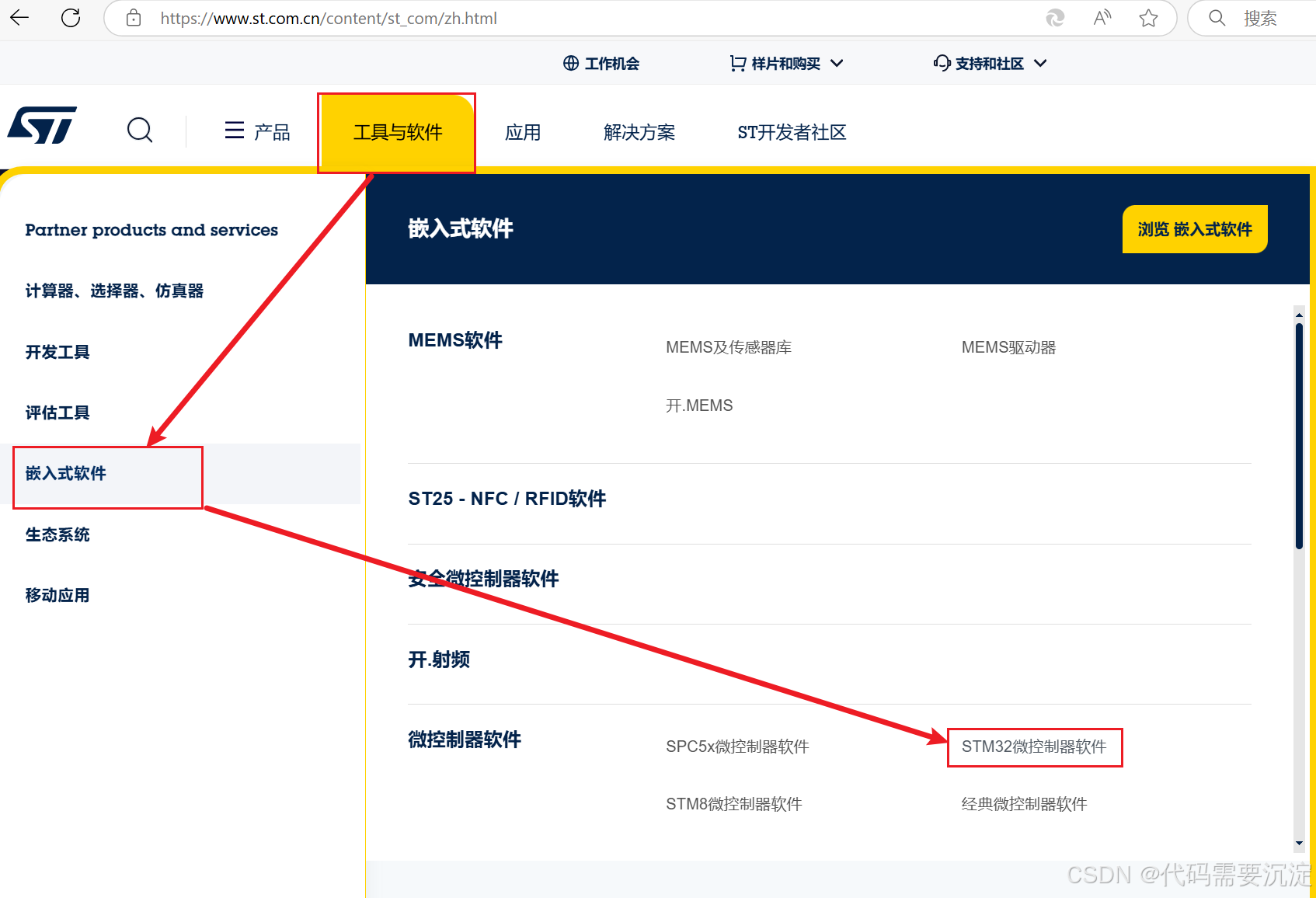Select the 工具与软件 tab
The image size is (1316, 898).
397,133
